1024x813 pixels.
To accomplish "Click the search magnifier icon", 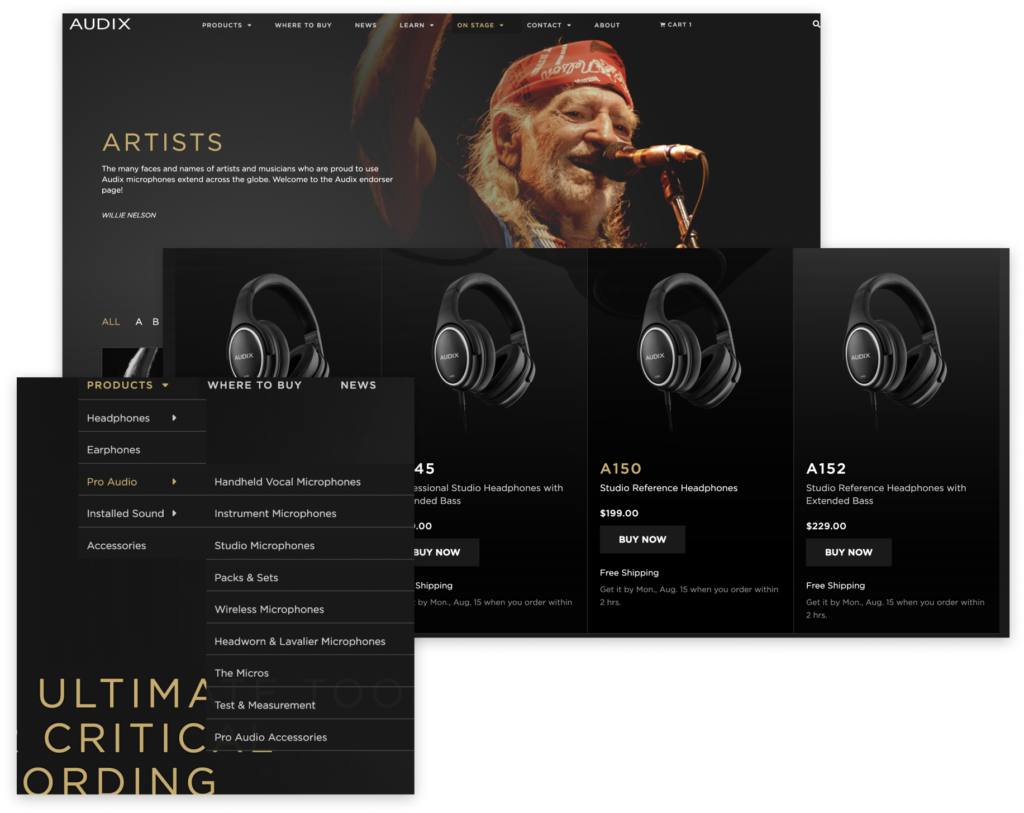I will click(x=816, y=24).
